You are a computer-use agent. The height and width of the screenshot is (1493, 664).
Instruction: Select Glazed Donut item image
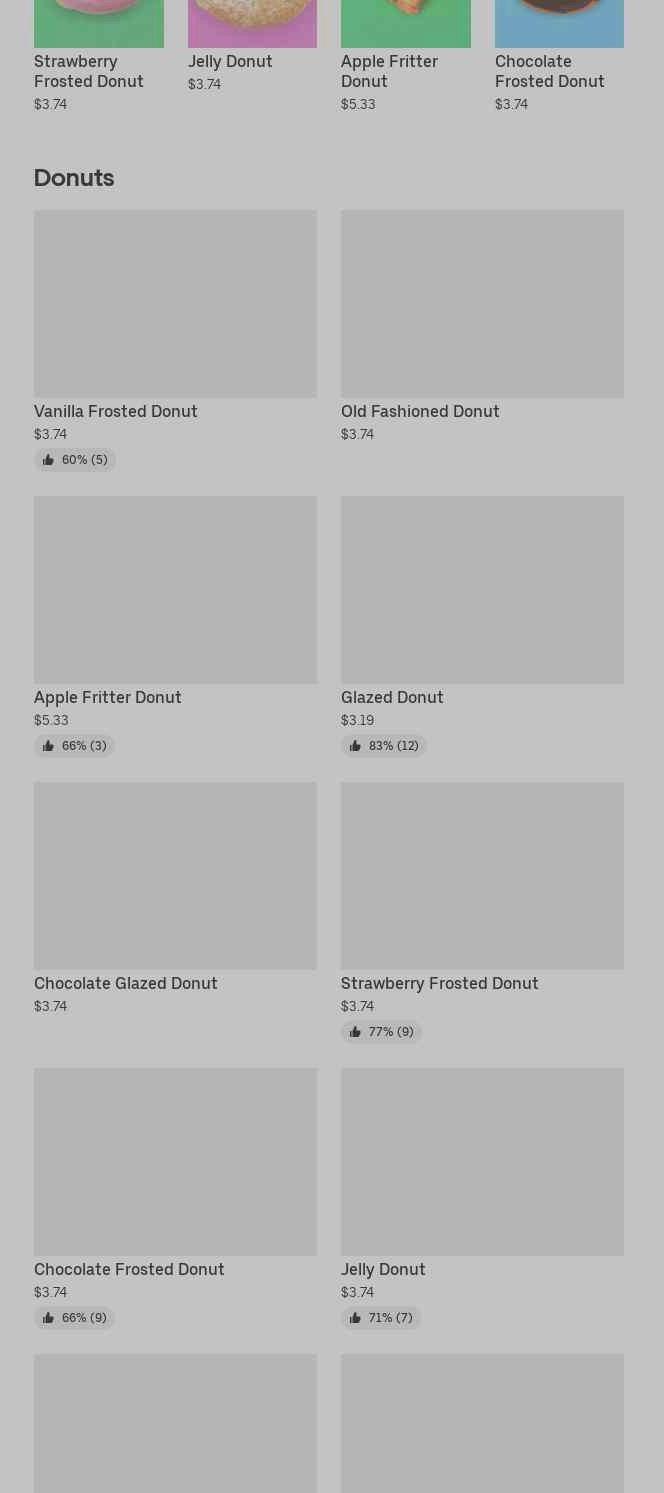[482, 589]
